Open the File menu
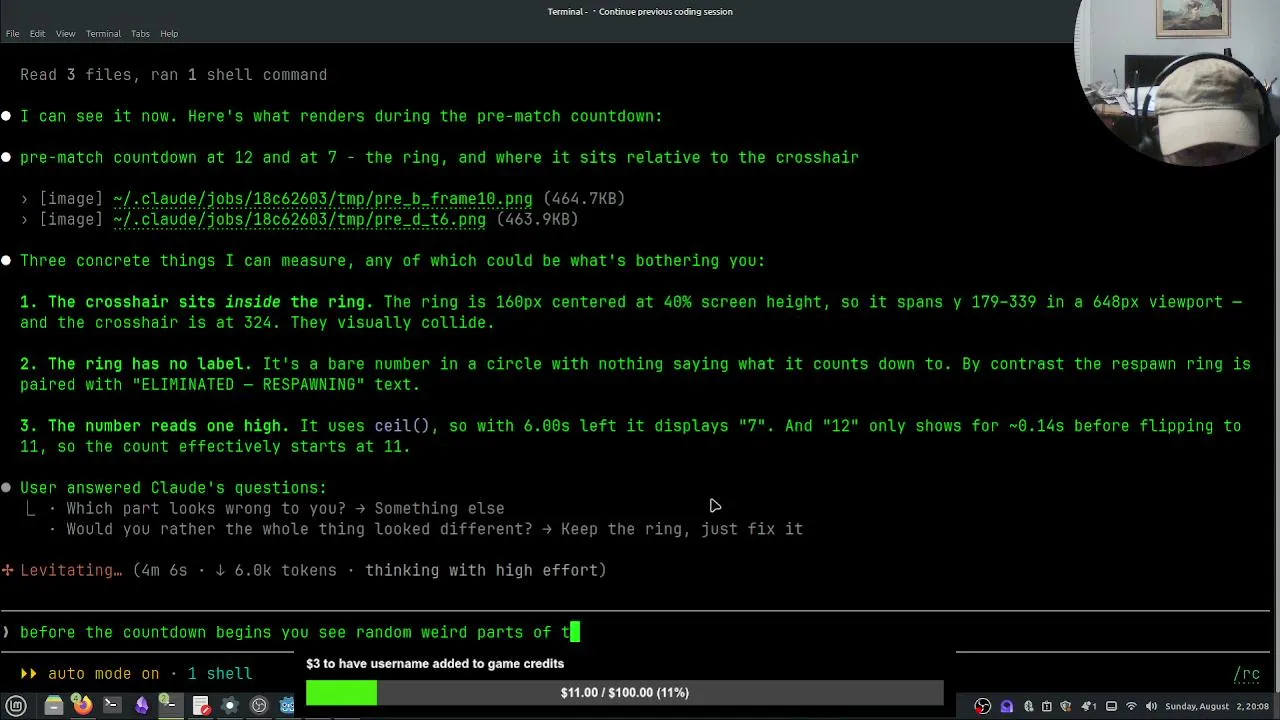The height and width of the screenshot is (720, 1280). point(12,34)
